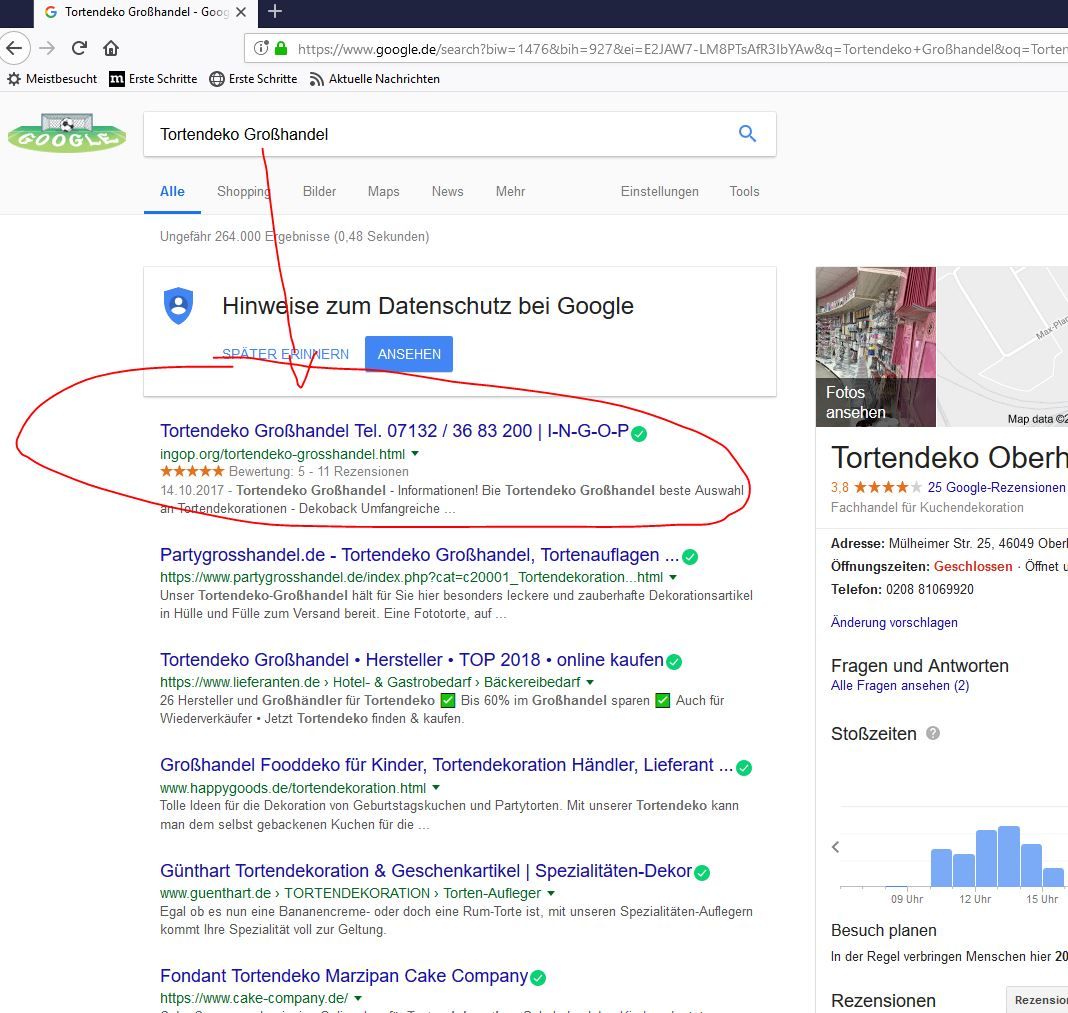Image resolution: width=1068 pixels, height=1013 pixels.
Task: Click the Geschlossen opening hours status
Action: click(x=973, y=566)
